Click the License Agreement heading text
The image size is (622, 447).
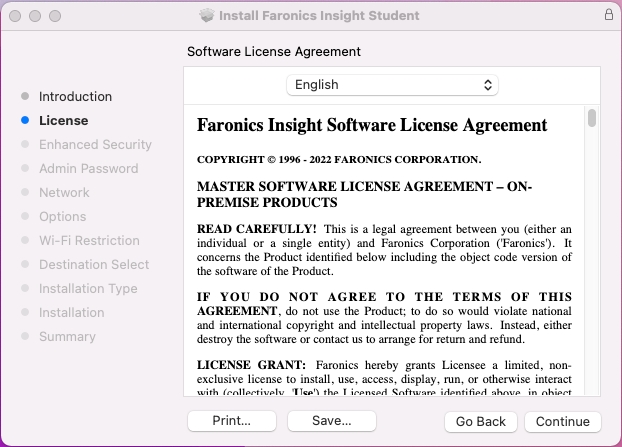tap(372, 125)
